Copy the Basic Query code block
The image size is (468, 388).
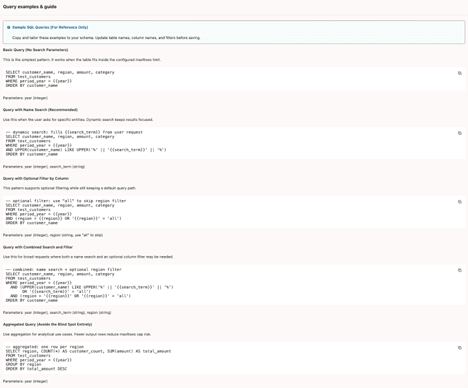pos(460,73)
